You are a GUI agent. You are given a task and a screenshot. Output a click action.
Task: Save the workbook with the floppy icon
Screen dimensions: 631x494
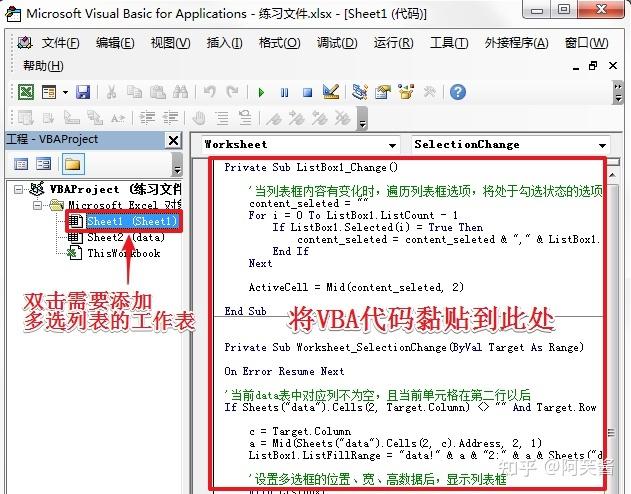tap(83, 92)
